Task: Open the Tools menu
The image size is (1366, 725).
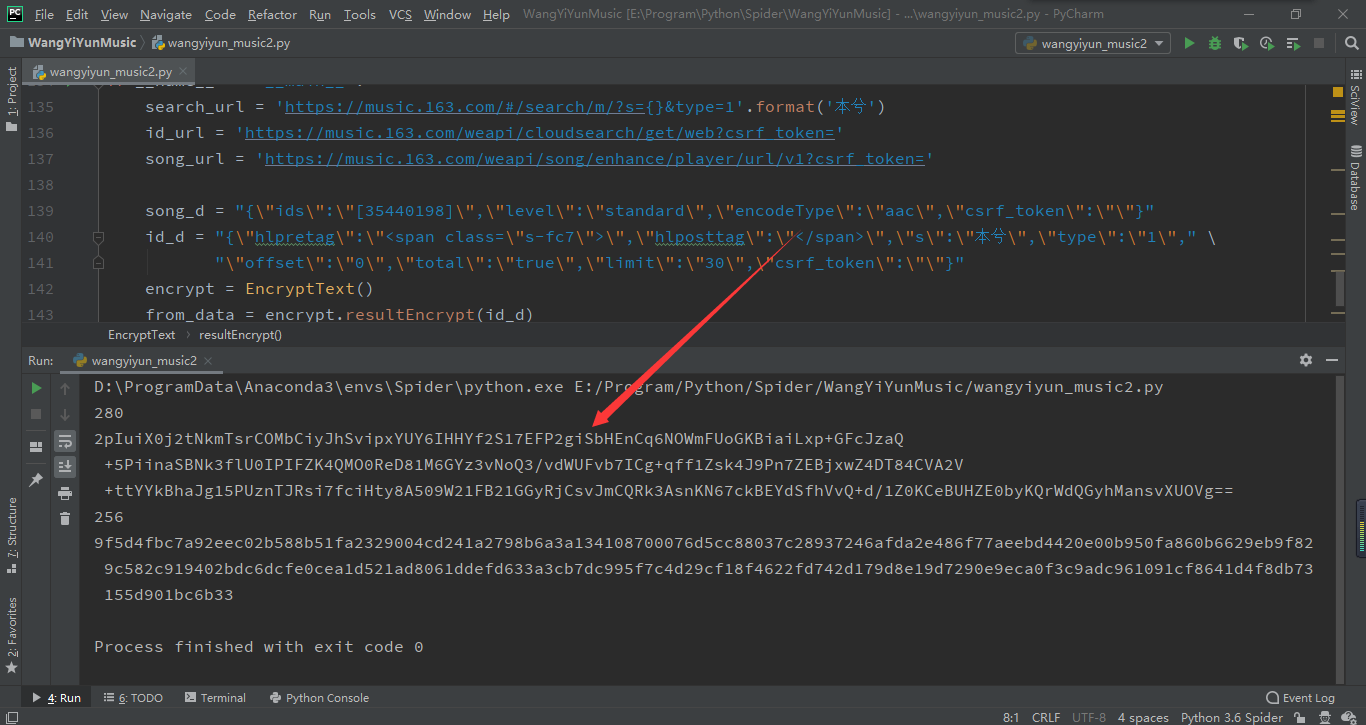Action: point(359,14)
